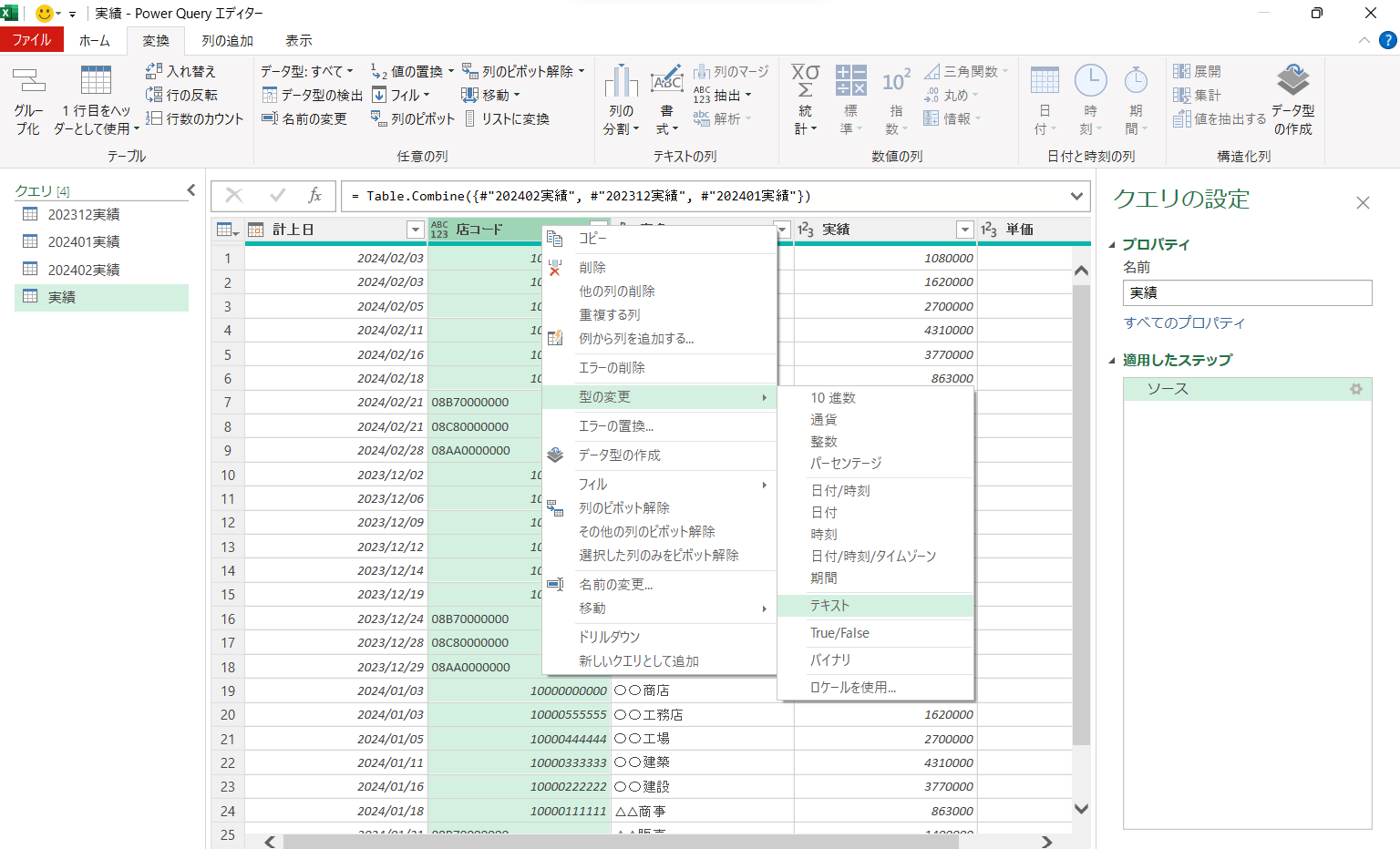Open Split Column (列の分割) icon

tap(622, 82)
